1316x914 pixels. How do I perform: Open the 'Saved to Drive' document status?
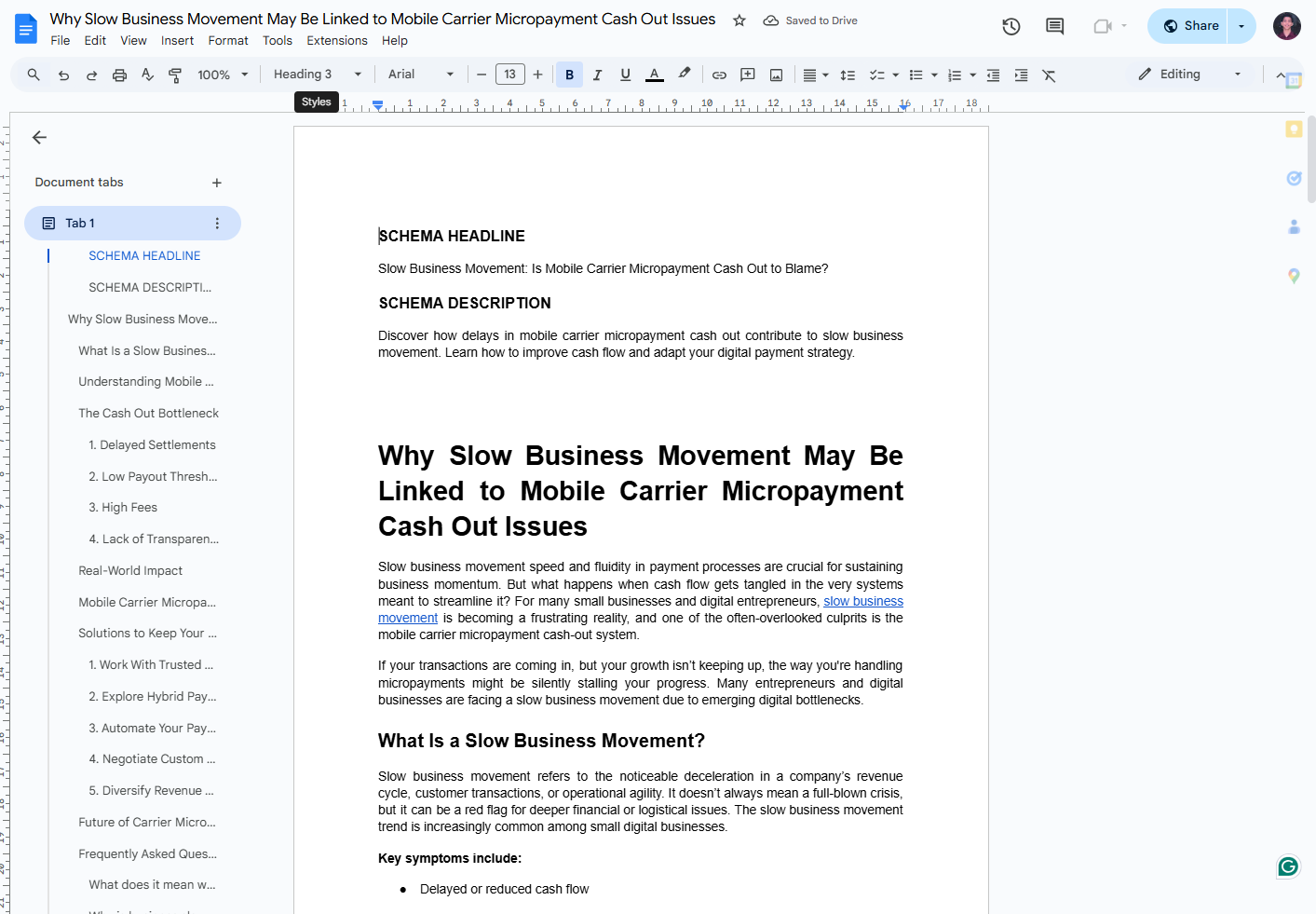tap(810, 20)
